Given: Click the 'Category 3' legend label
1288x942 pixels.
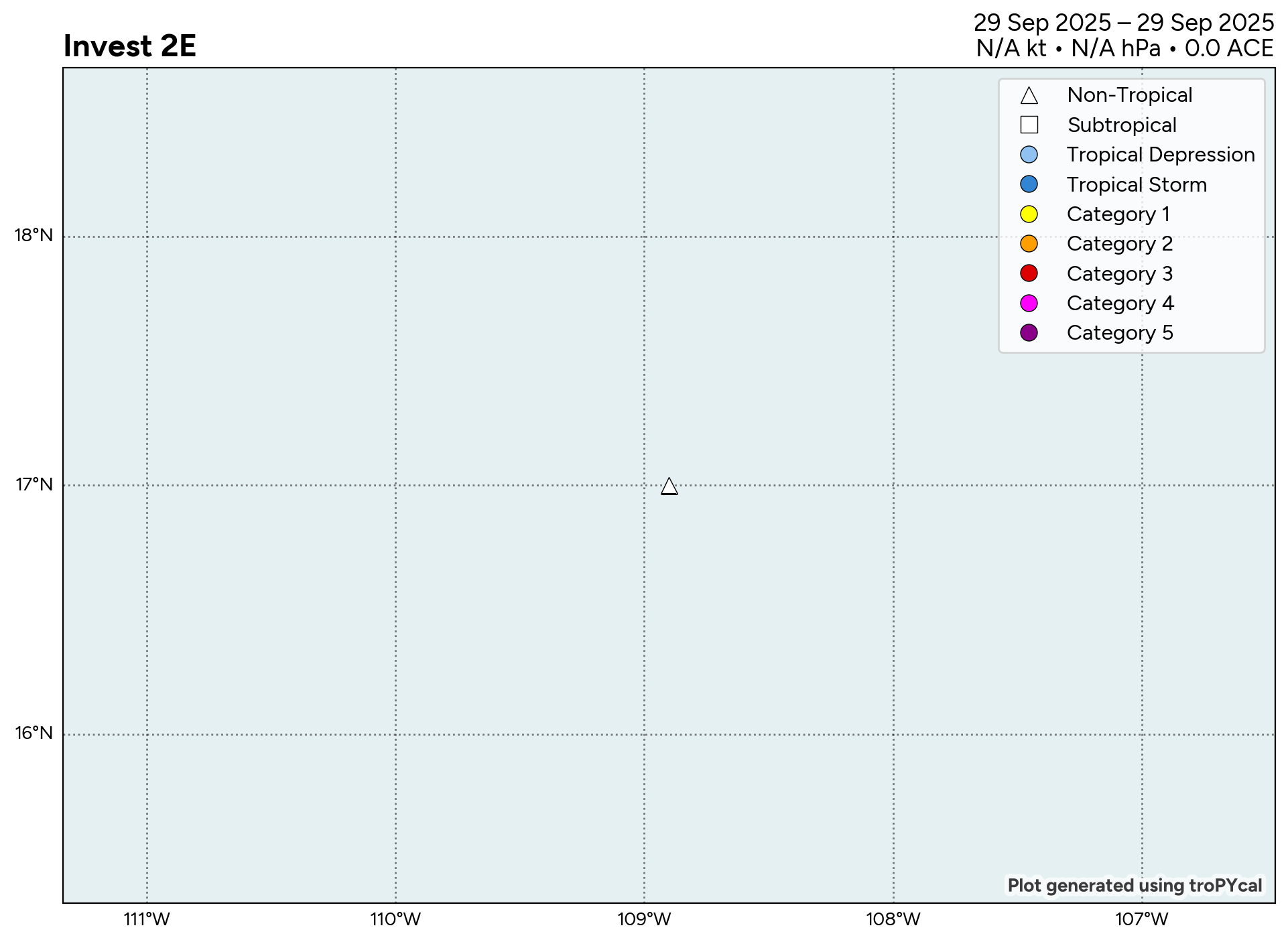Looking at the screenshot, I should 1120,273.
